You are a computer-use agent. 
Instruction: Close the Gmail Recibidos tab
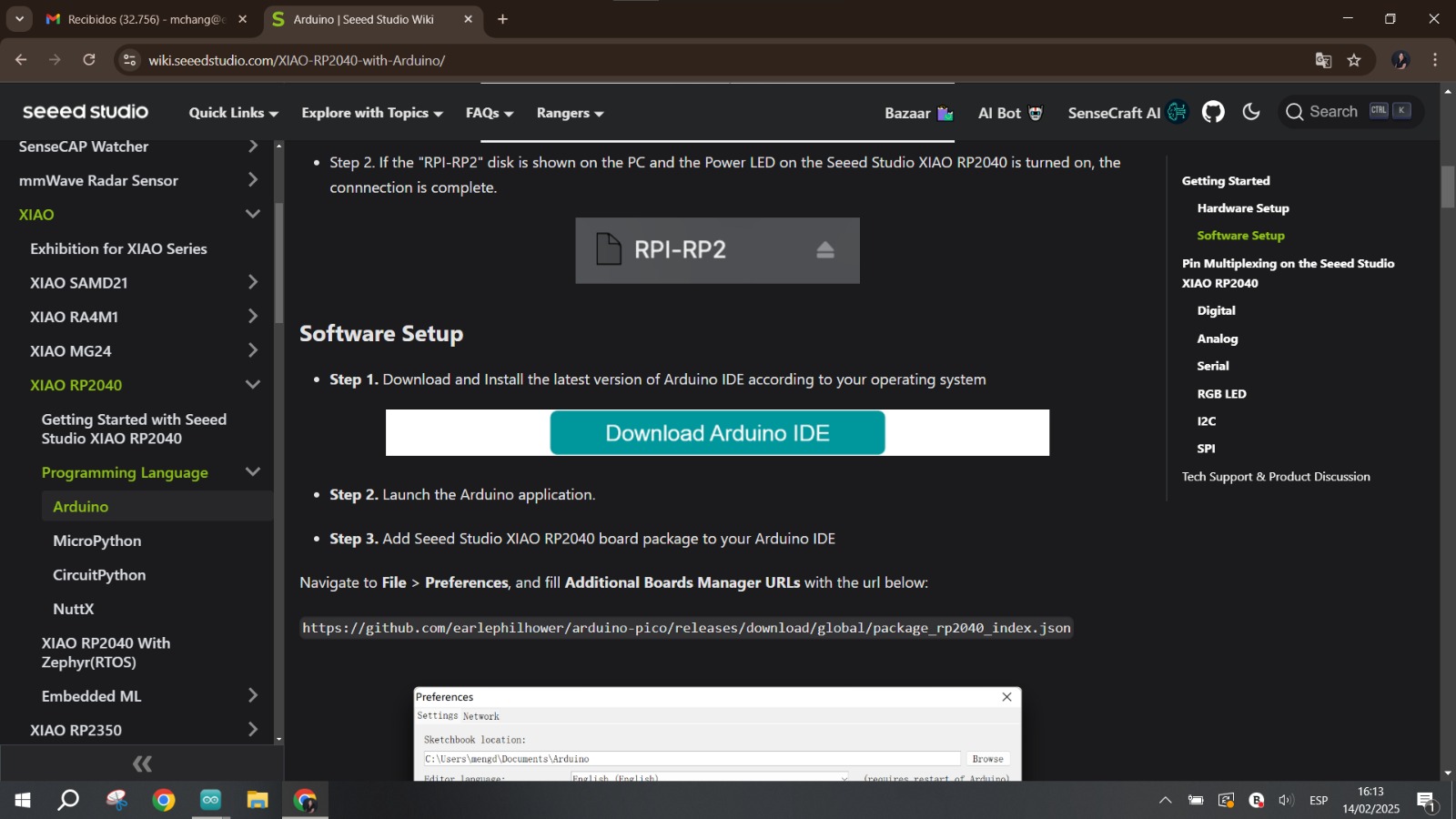[242, 19]
